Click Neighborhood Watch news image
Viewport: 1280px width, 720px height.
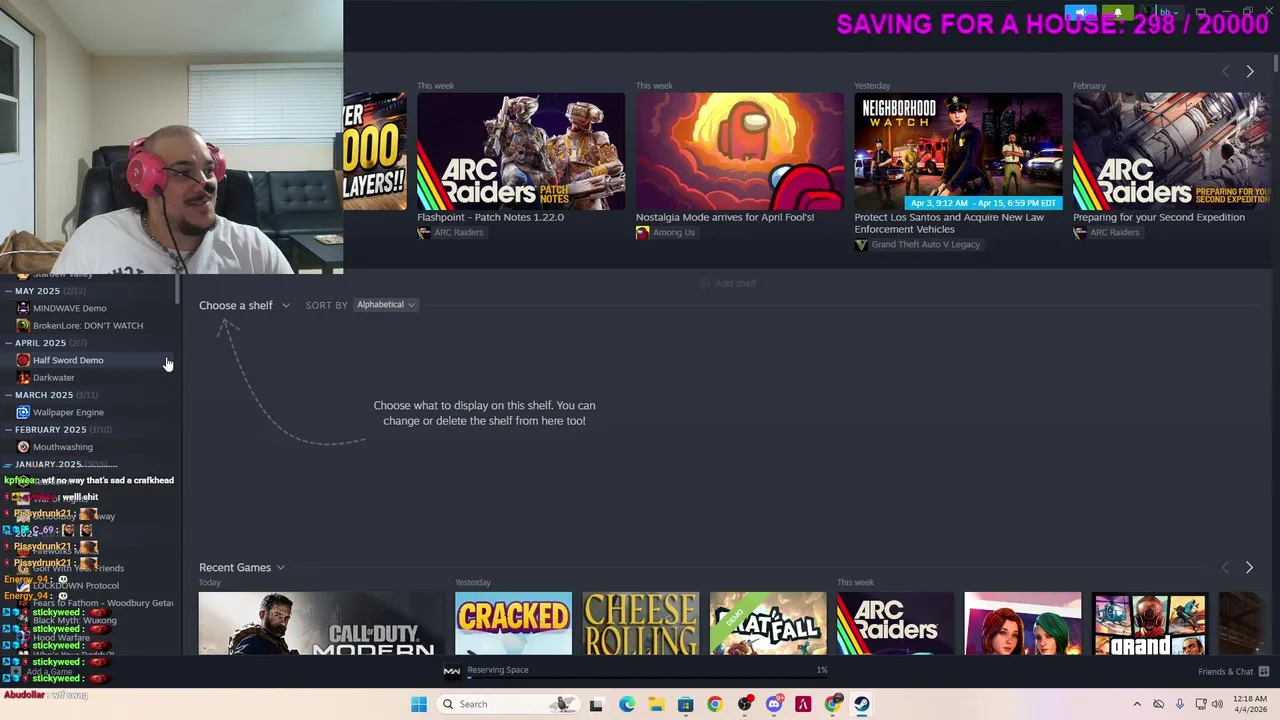pos(958,151)
